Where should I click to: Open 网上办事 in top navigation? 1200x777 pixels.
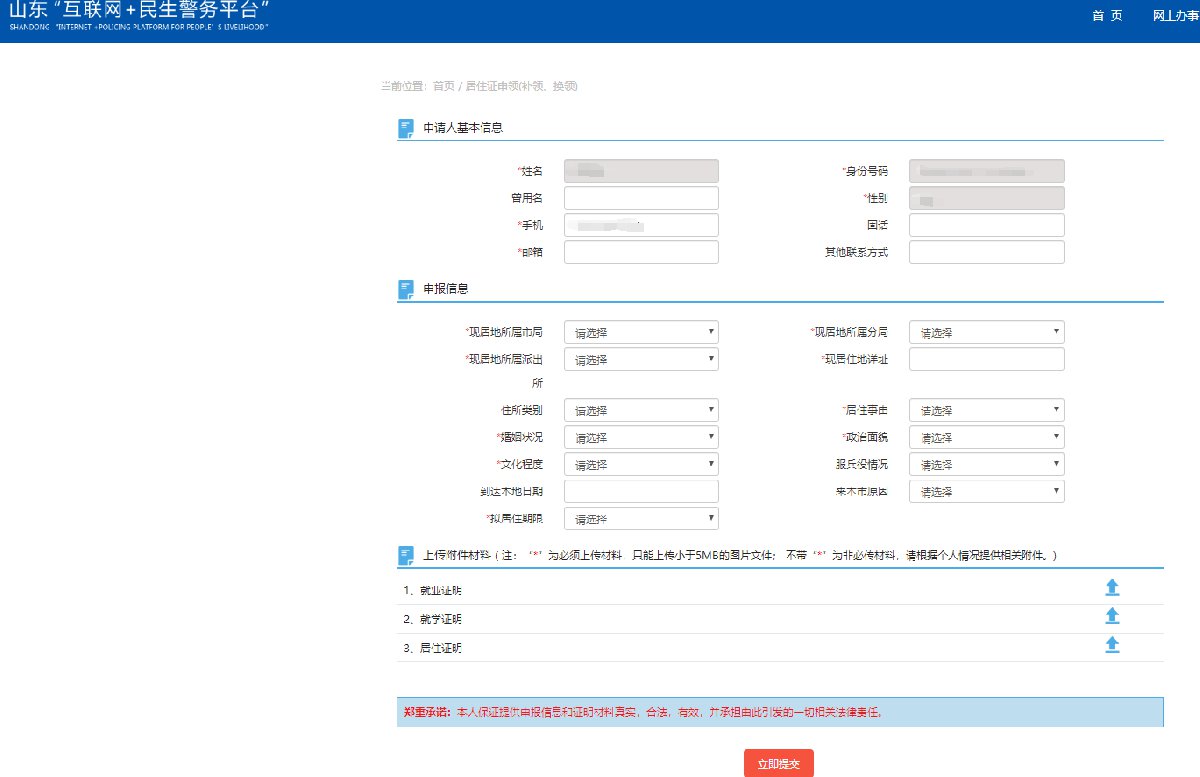1175,16
